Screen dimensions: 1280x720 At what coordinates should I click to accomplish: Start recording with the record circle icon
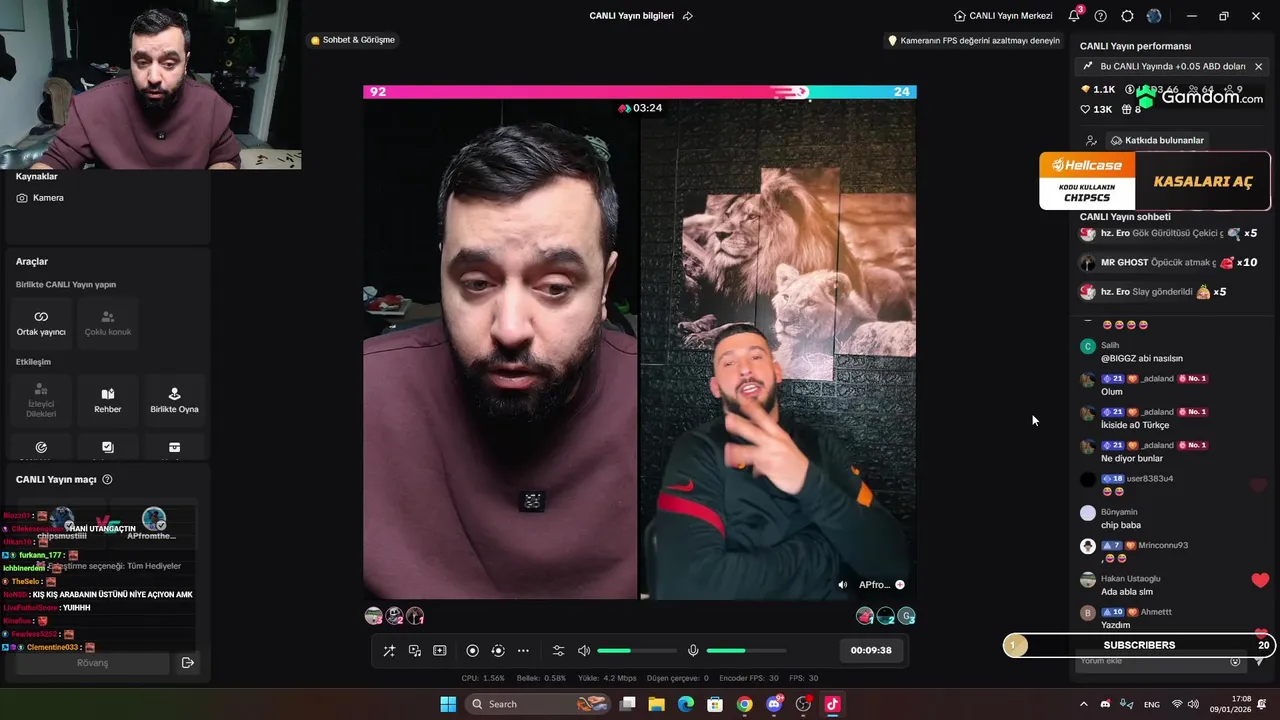tap(473, 651)
